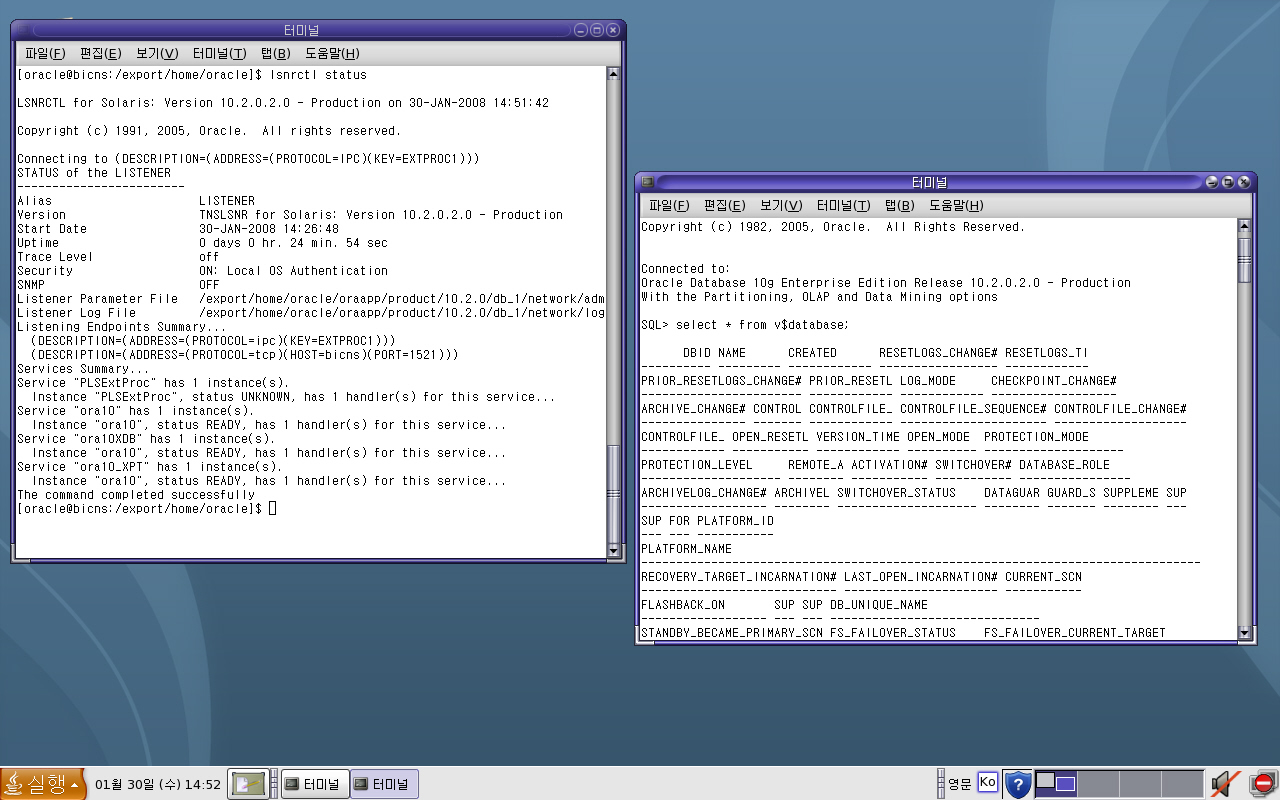Maximize the lsnrctl terminal window
The image size is (1280, 800).
click(x=597, y=30)
